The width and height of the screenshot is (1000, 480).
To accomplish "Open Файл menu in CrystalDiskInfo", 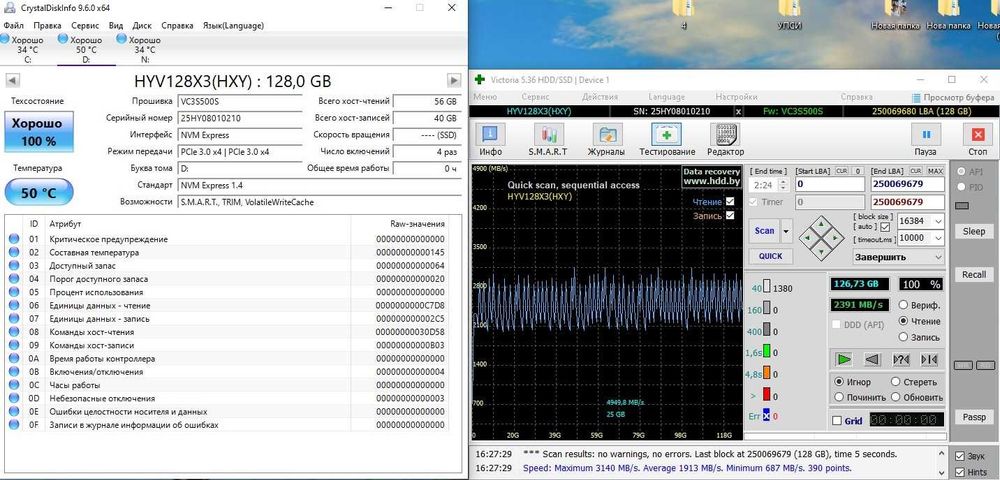I will tap(13, 25).
